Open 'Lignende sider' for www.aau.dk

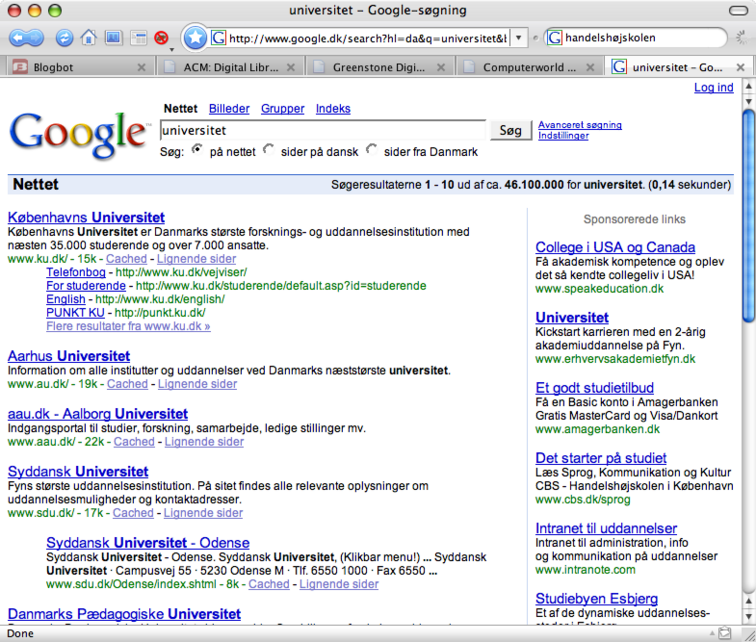coord(204,442)
